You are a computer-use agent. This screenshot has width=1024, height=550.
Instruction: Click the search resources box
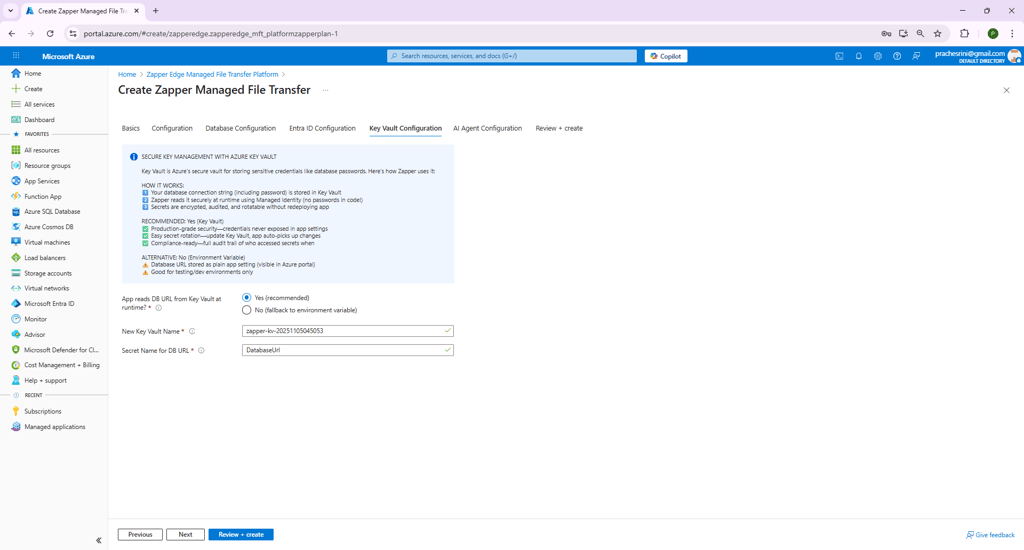[512, 56]
